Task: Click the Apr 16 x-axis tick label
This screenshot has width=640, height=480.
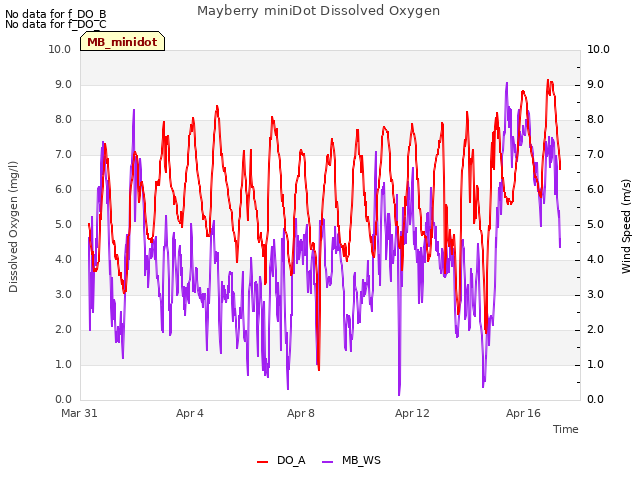Action: pos(523,413)
